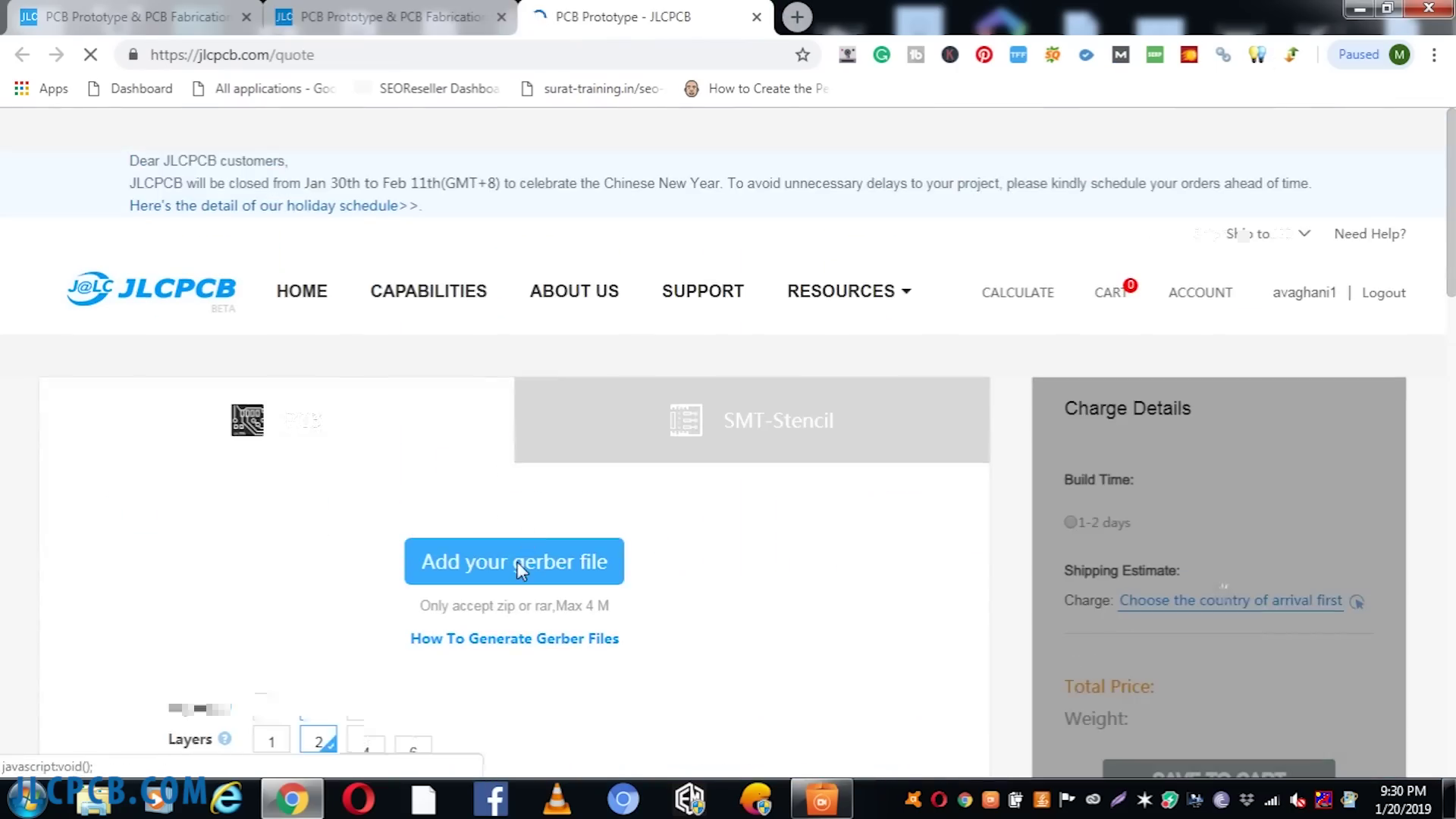The width and height of the screenshot is (1456, 819).
Task: Click How To Generate Gerber Files link
Action: coord(514,638)
